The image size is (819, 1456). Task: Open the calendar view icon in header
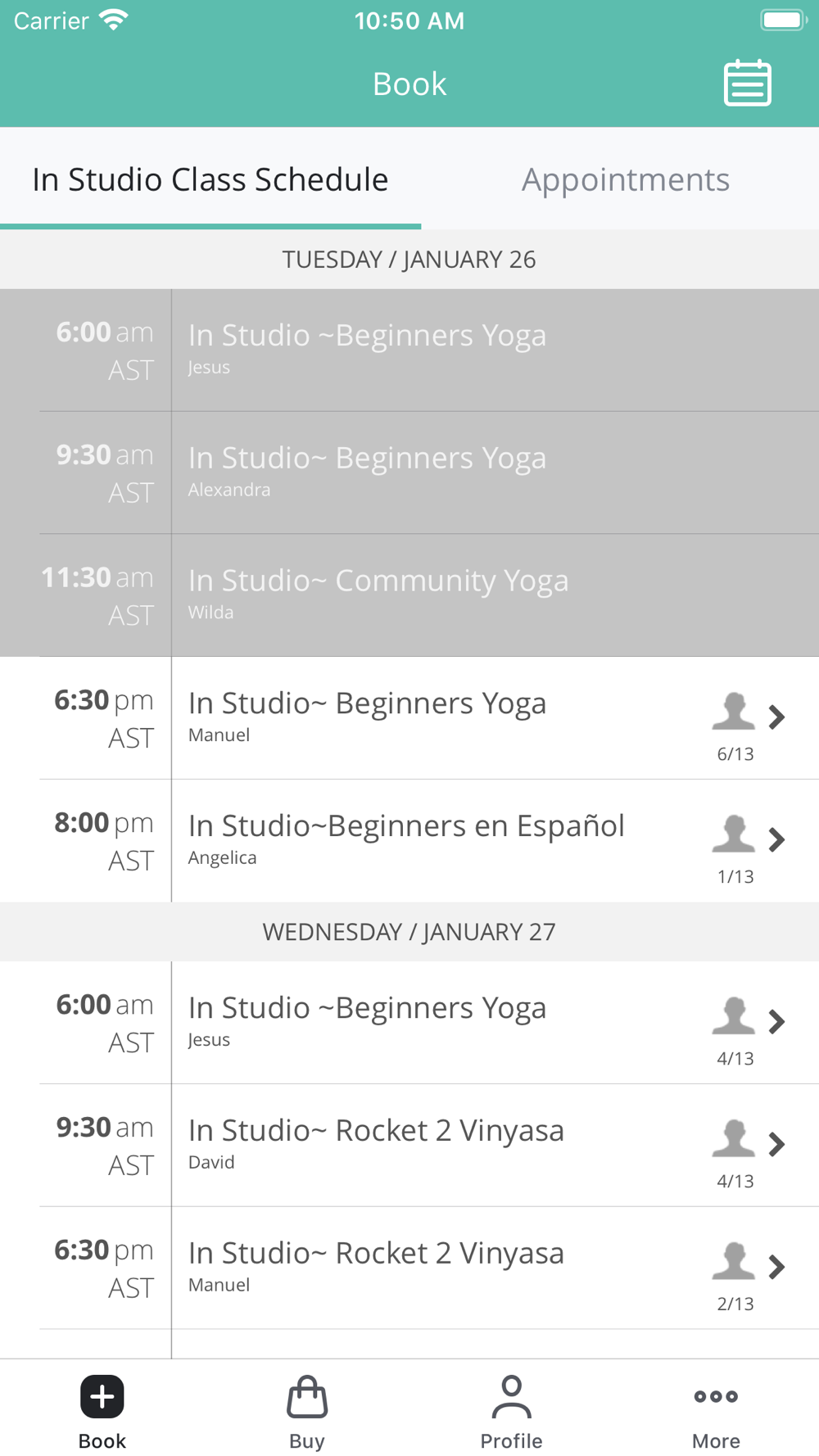(747, 83)
